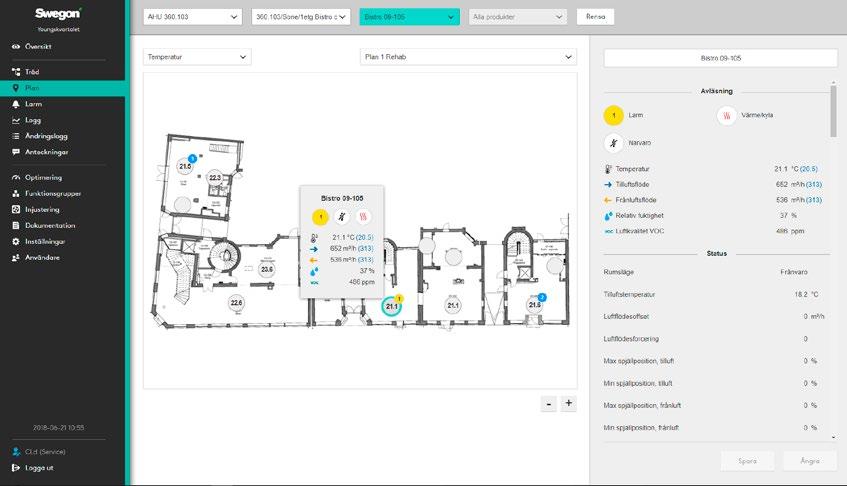Click the gauge icon beside Optimering
The width and height of the screenshot is (847, 486).
16,177
